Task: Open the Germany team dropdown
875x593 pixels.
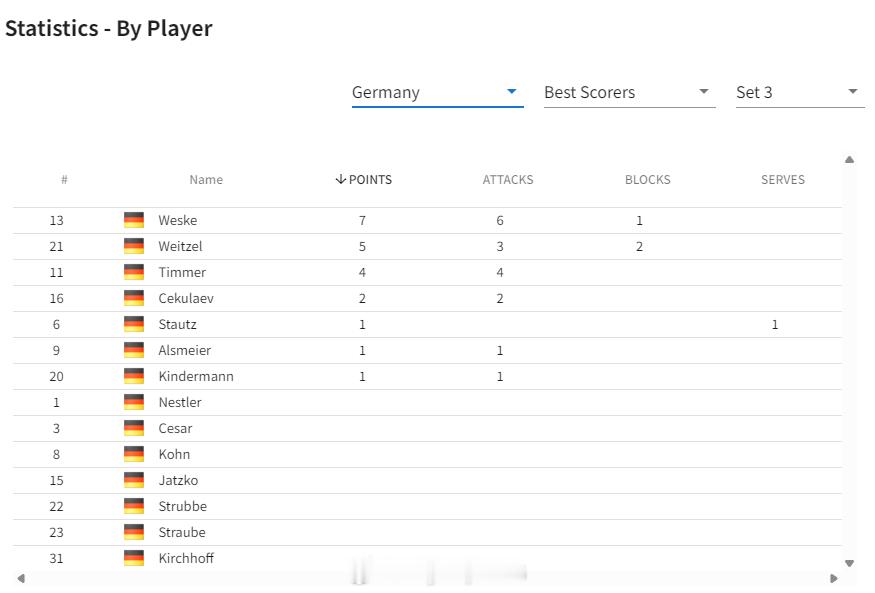Action: pyautogui.click(x=437, y=93)
